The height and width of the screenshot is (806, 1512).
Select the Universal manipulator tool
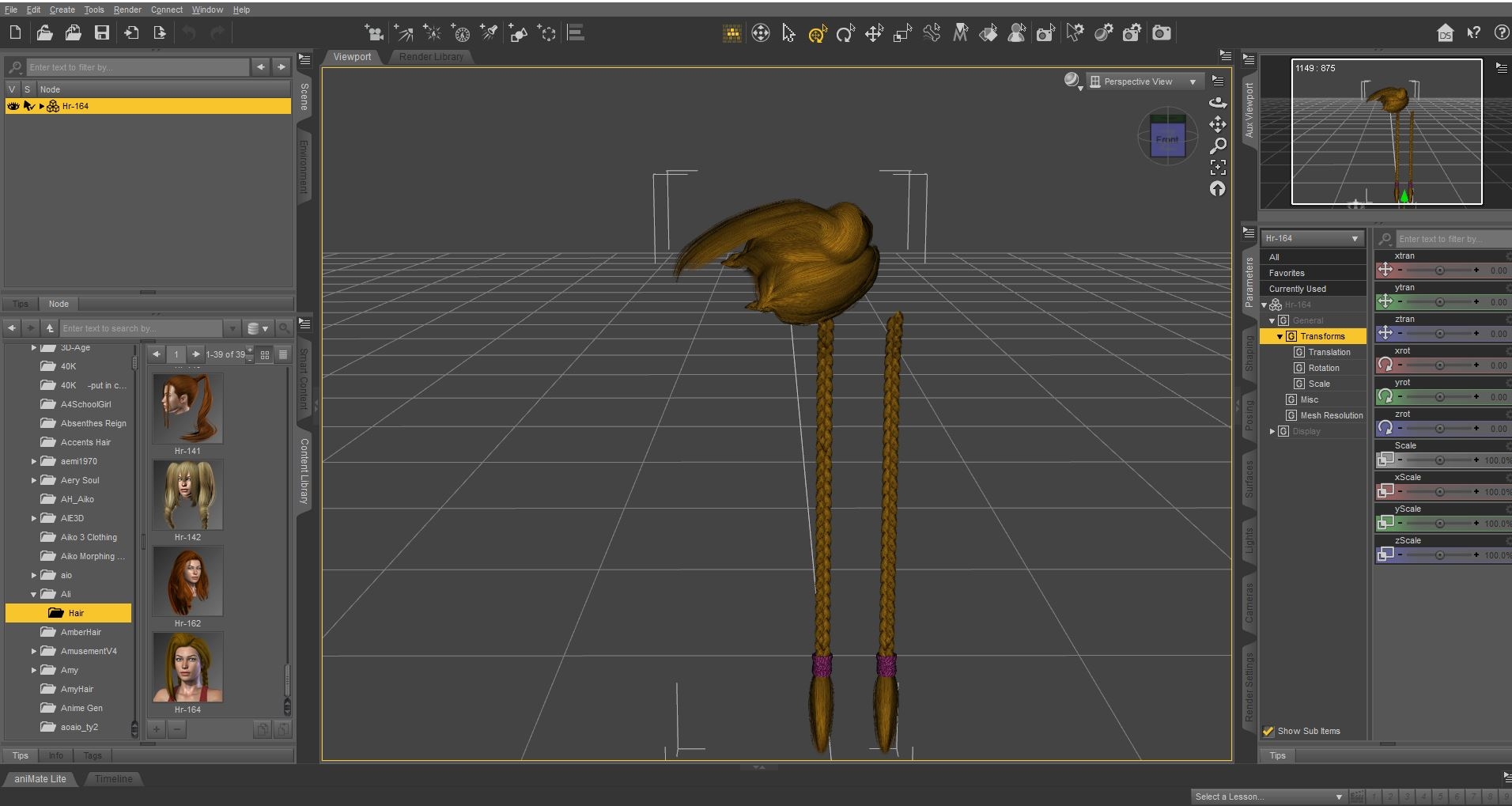[x=817, y=33]
